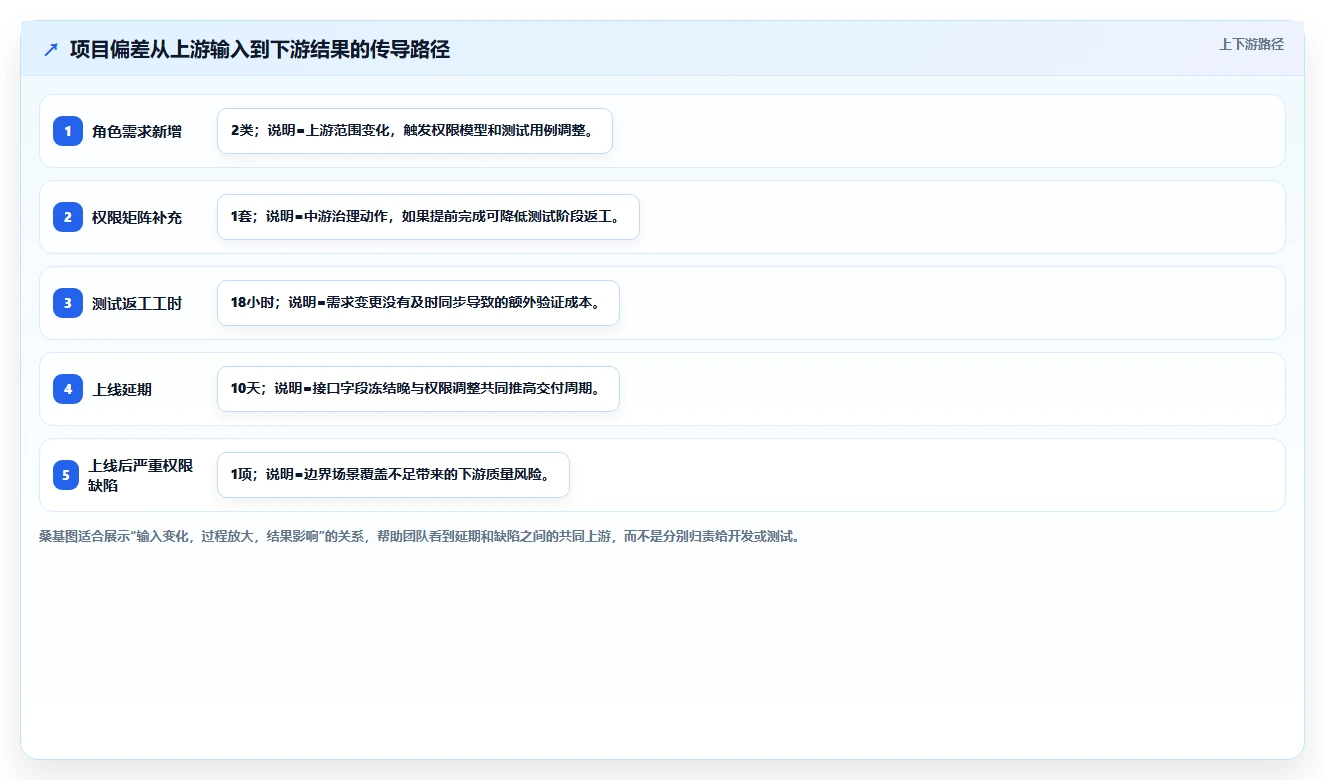Open the 18小时 description box
1325x780 pixels.
coord(418,303)
